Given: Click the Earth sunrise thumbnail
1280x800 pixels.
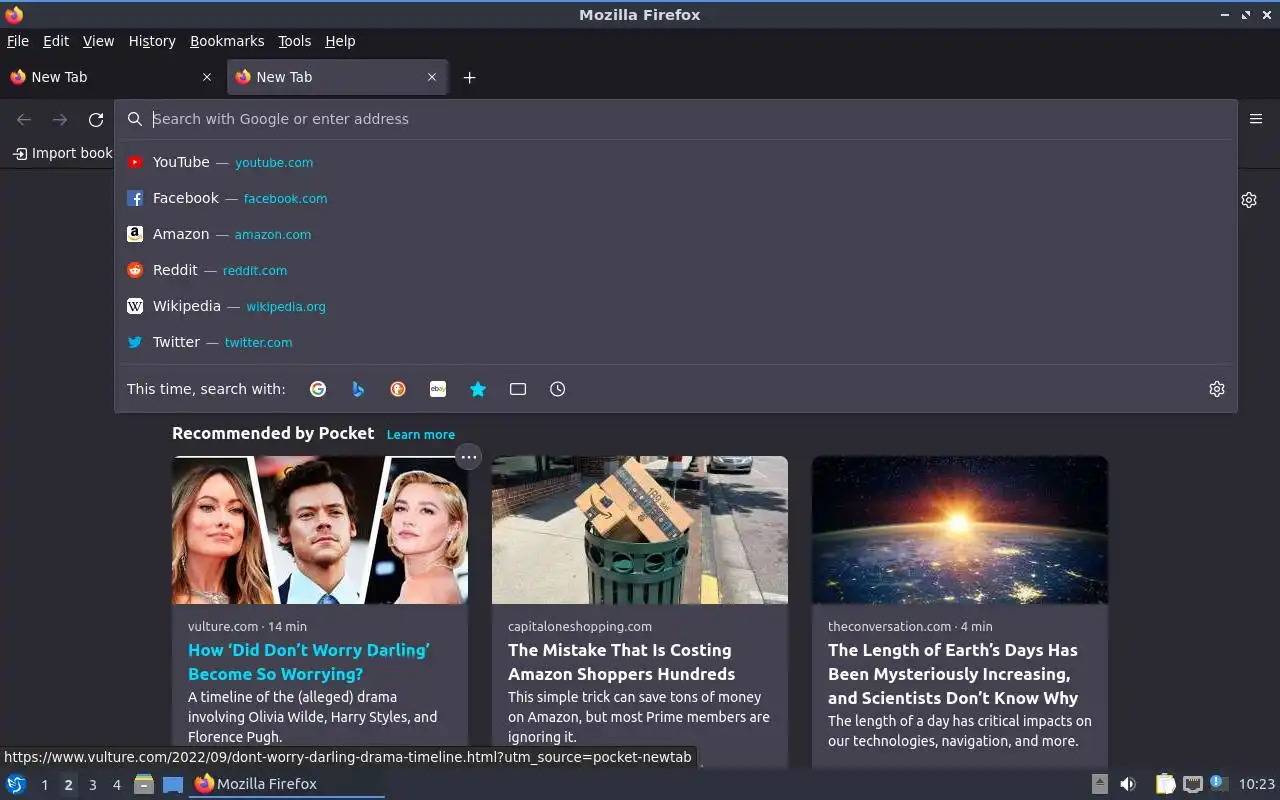Looking at the screenshot, I should click(x=960, y=530).
